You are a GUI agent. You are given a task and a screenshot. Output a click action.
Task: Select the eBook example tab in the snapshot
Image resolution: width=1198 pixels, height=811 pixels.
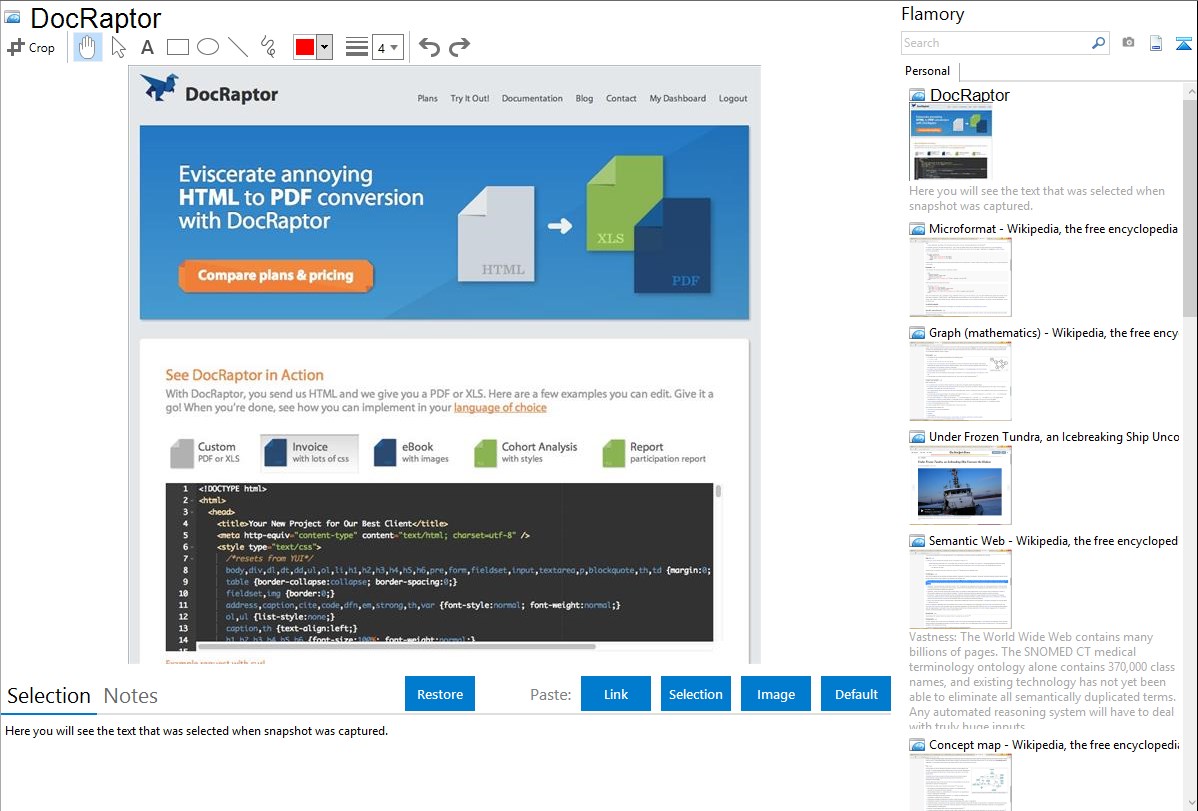[411, 453]
